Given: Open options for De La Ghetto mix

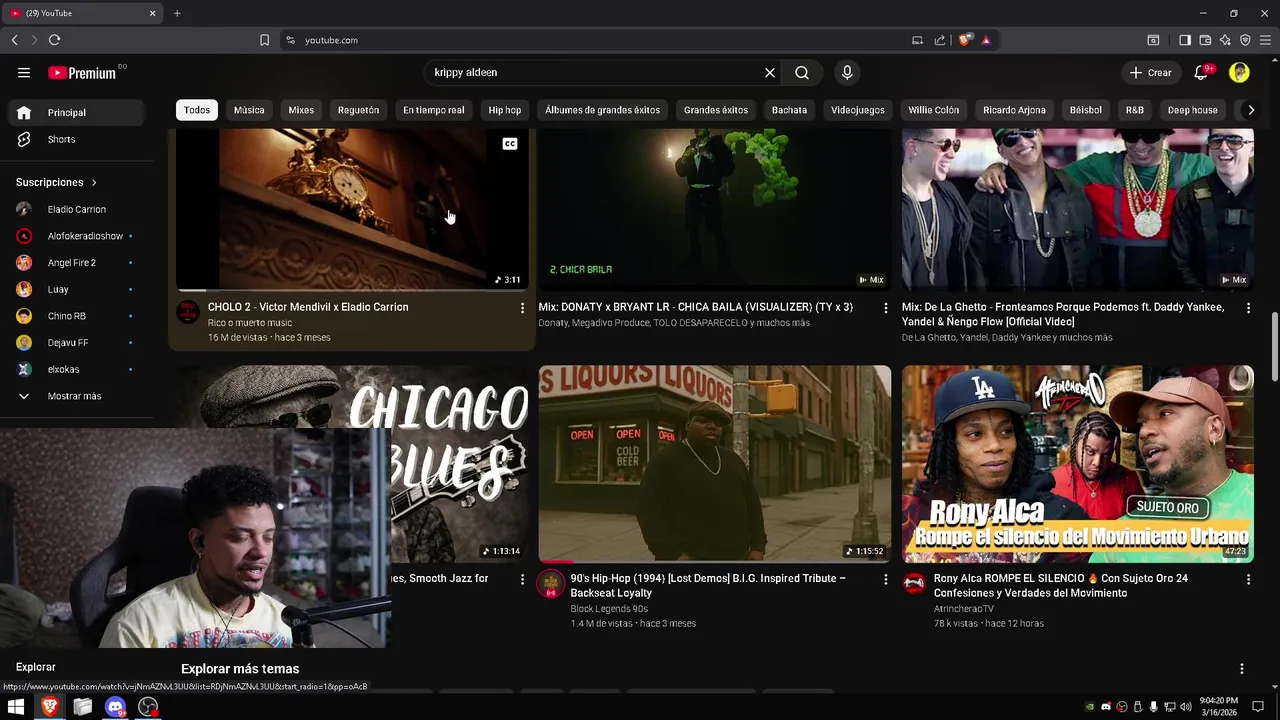Looking at the screenshot, I should tap(1248, 308).
